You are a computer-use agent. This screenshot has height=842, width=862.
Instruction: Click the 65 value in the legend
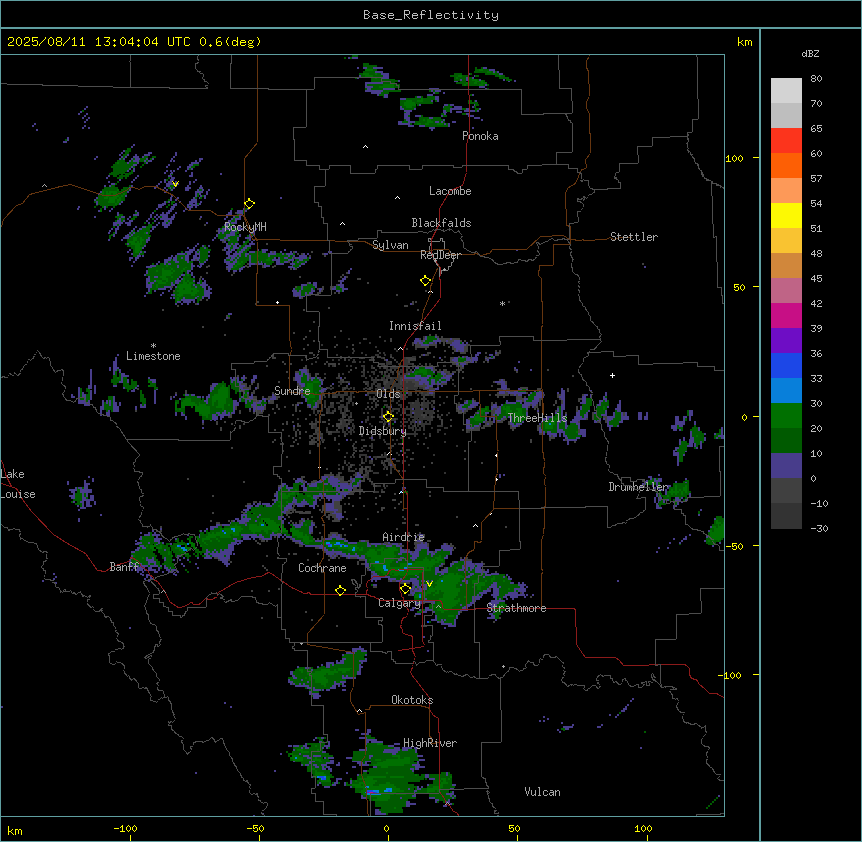click(816, 128)
